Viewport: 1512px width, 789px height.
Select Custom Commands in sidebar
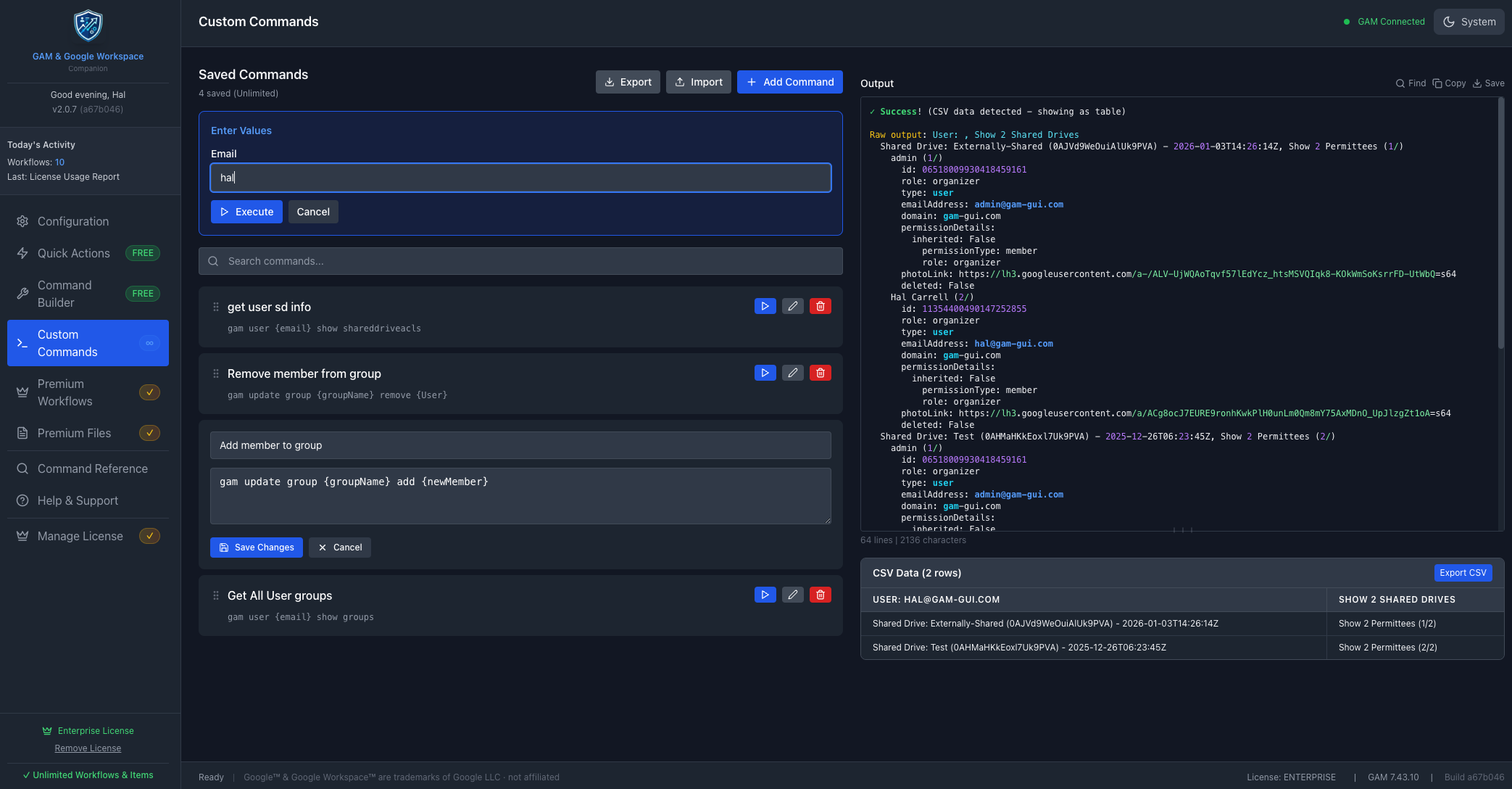88,343
